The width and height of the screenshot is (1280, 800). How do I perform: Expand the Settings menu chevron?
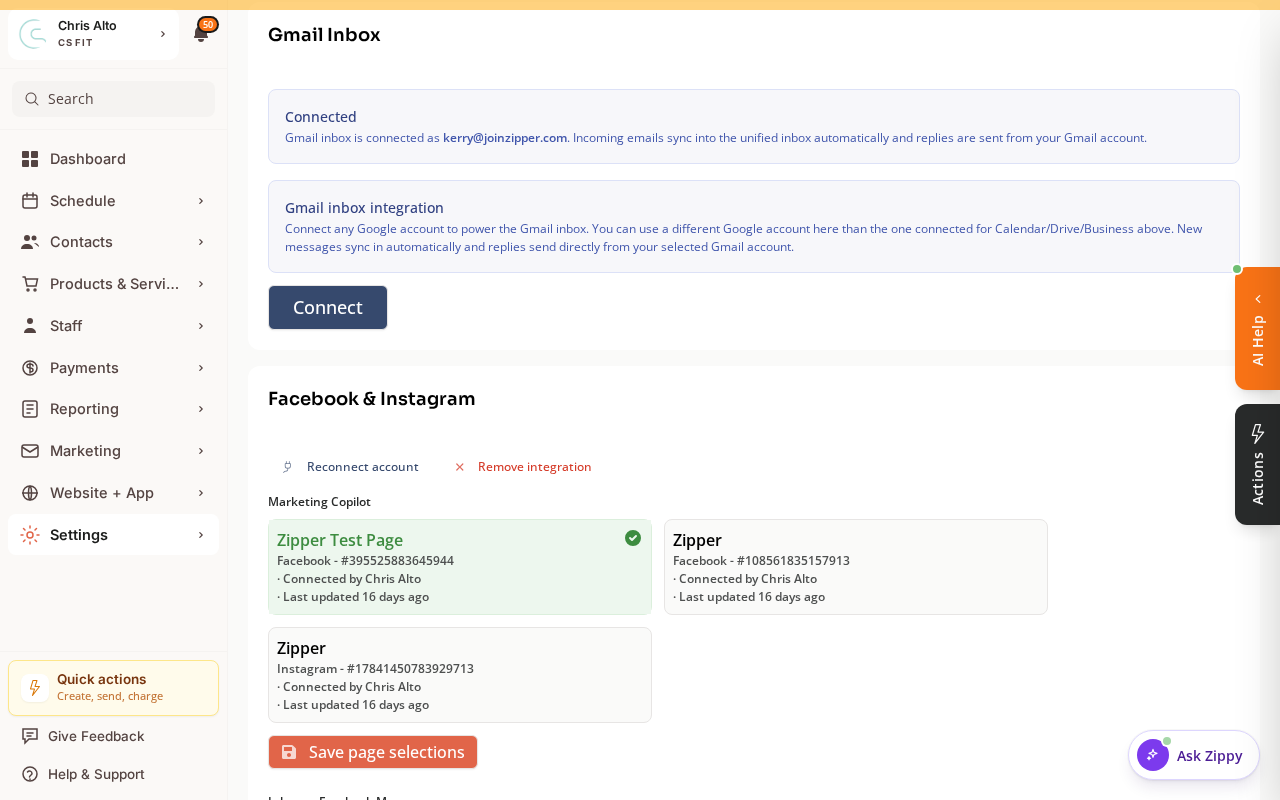(x=201, y=535)
